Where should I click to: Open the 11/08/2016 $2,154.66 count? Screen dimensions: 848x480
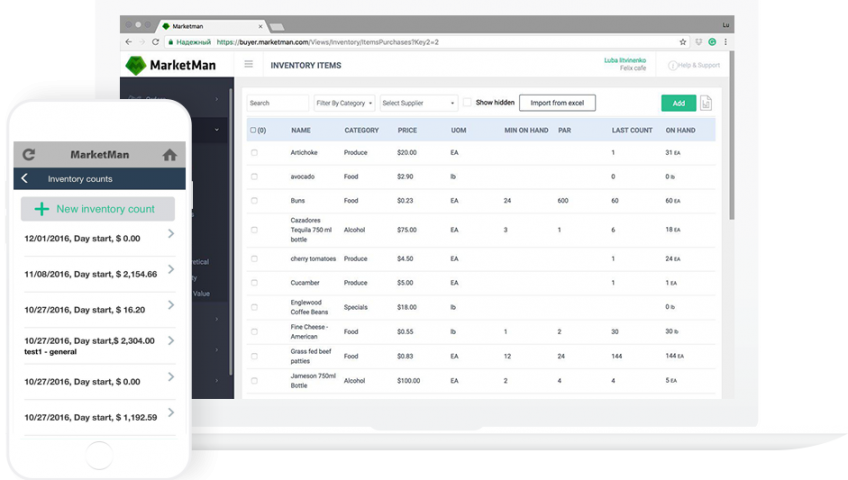(x=100, y=274)
